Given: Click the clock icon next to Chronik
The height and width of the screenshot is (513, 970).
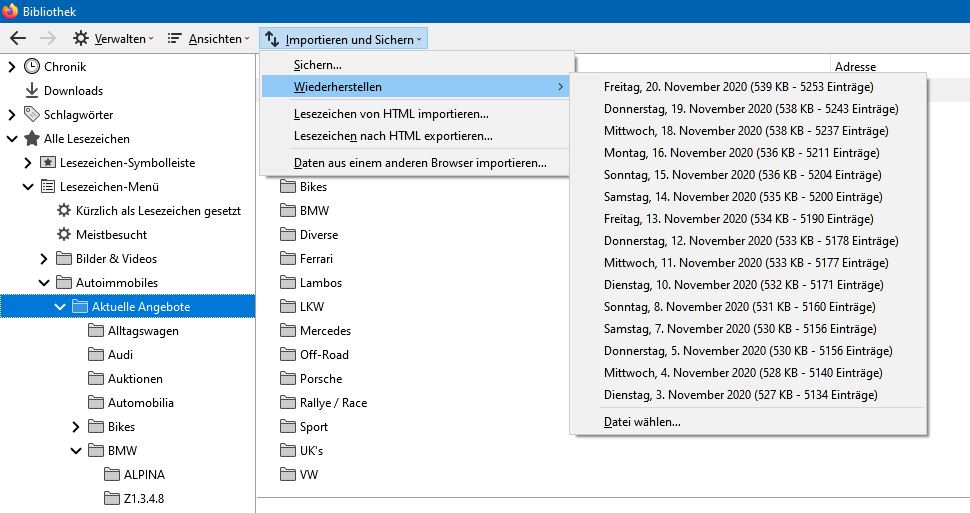Looking at the screenshot, I should point(32,67).
